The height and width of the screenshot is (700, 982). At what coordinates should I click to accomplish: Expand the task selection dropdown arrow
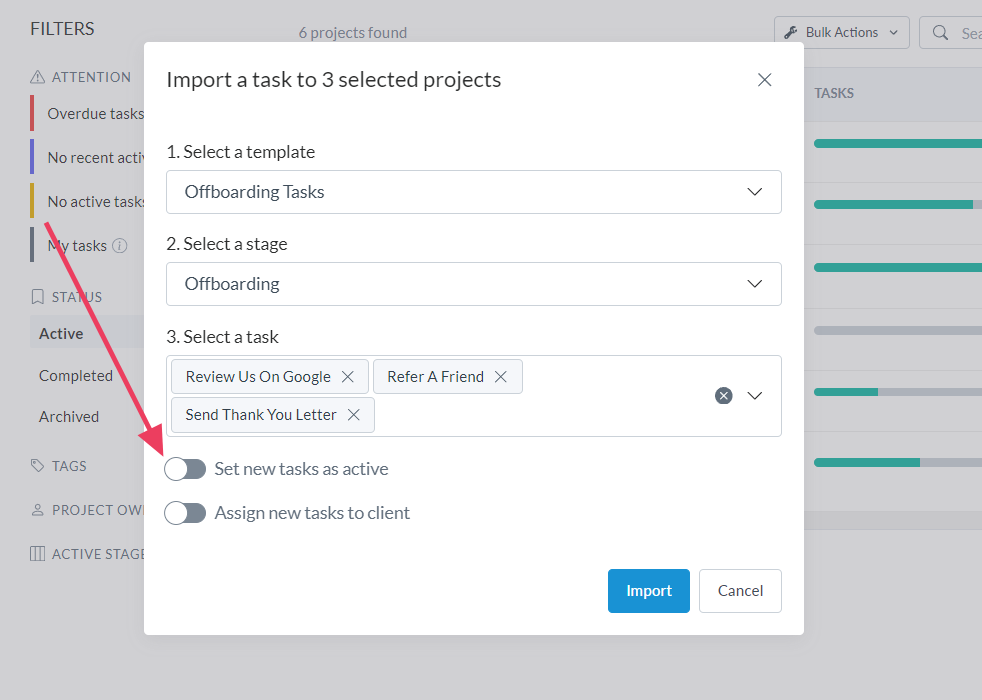(755, 396)
